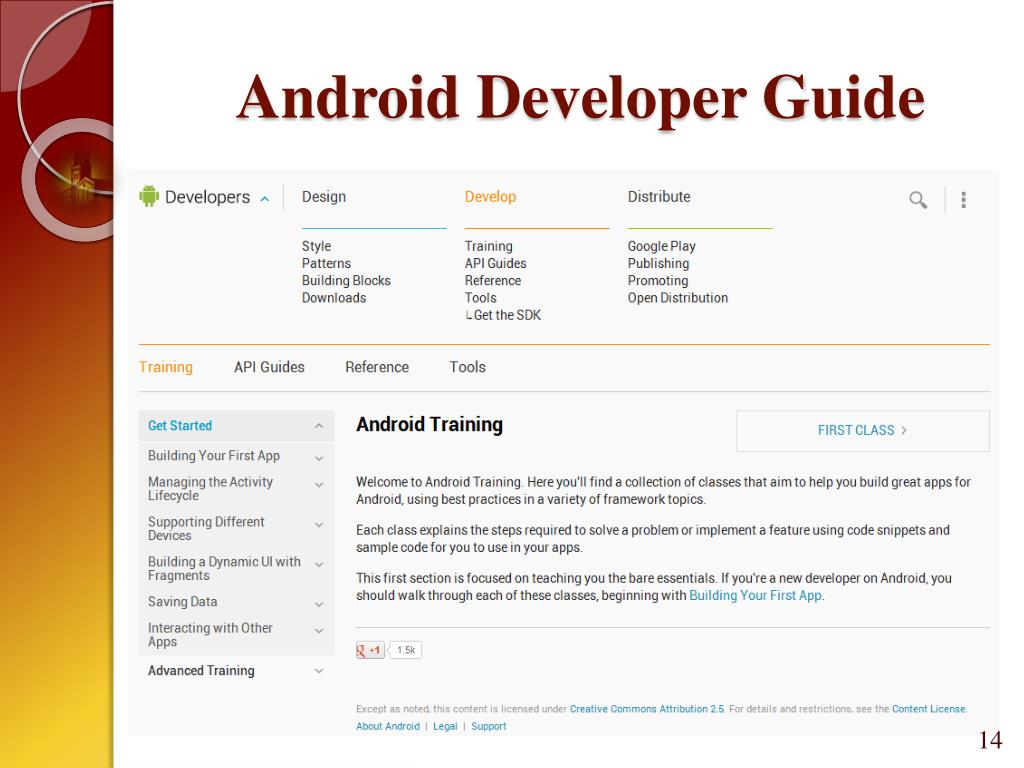
Task: Switch to the Reference tab
Action: (377, 367)
